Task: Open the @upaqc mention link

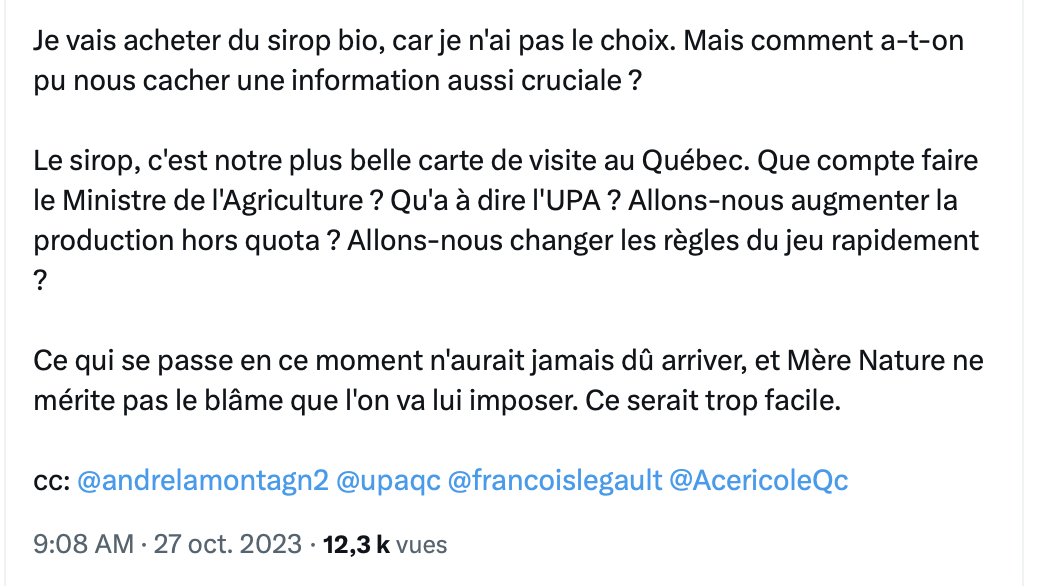Action: click(x=388, y=482)
